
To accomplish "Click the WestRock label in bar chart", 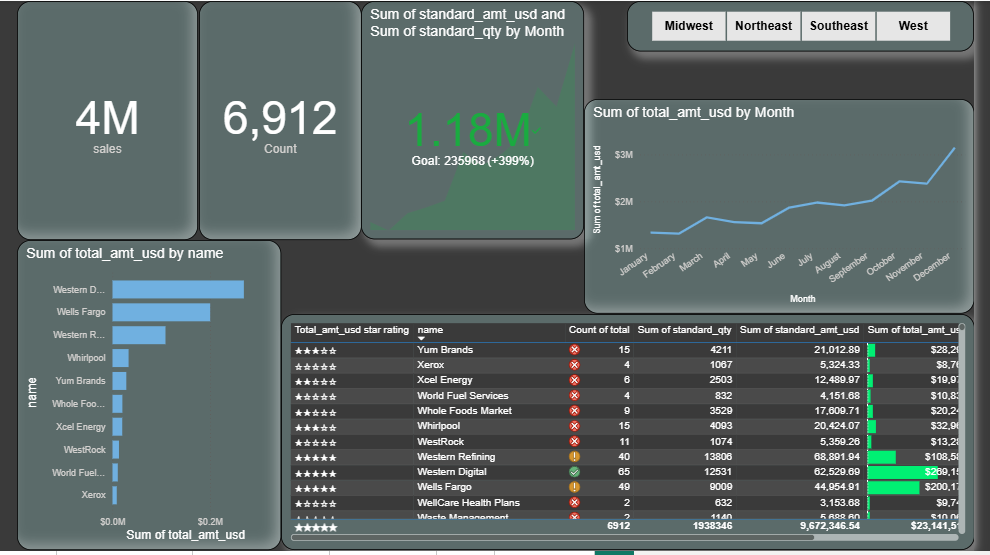I will click(x=85, y=450).
